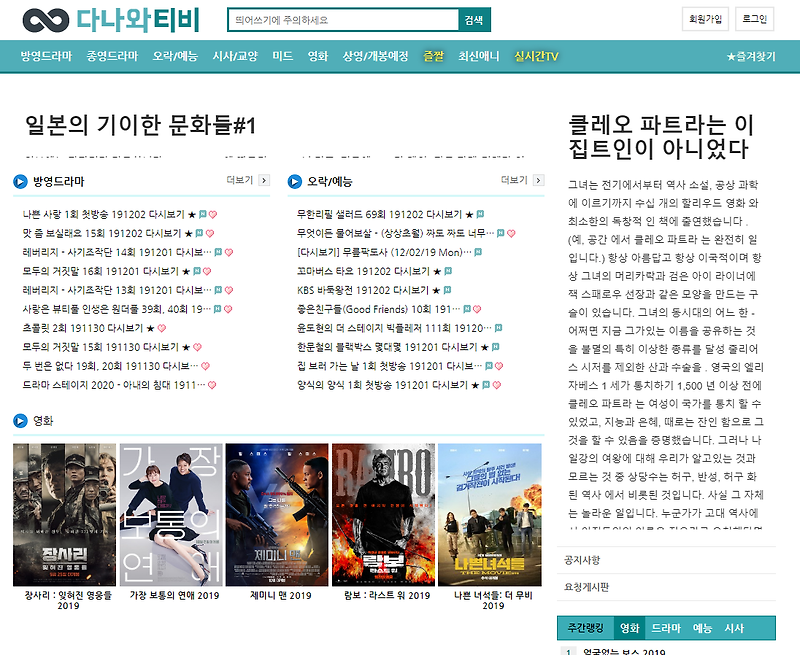Screen dimensions: 800x655
Task: Click heart icon on 좋은친구들 10회 row
Action: [x=477, y=310]
